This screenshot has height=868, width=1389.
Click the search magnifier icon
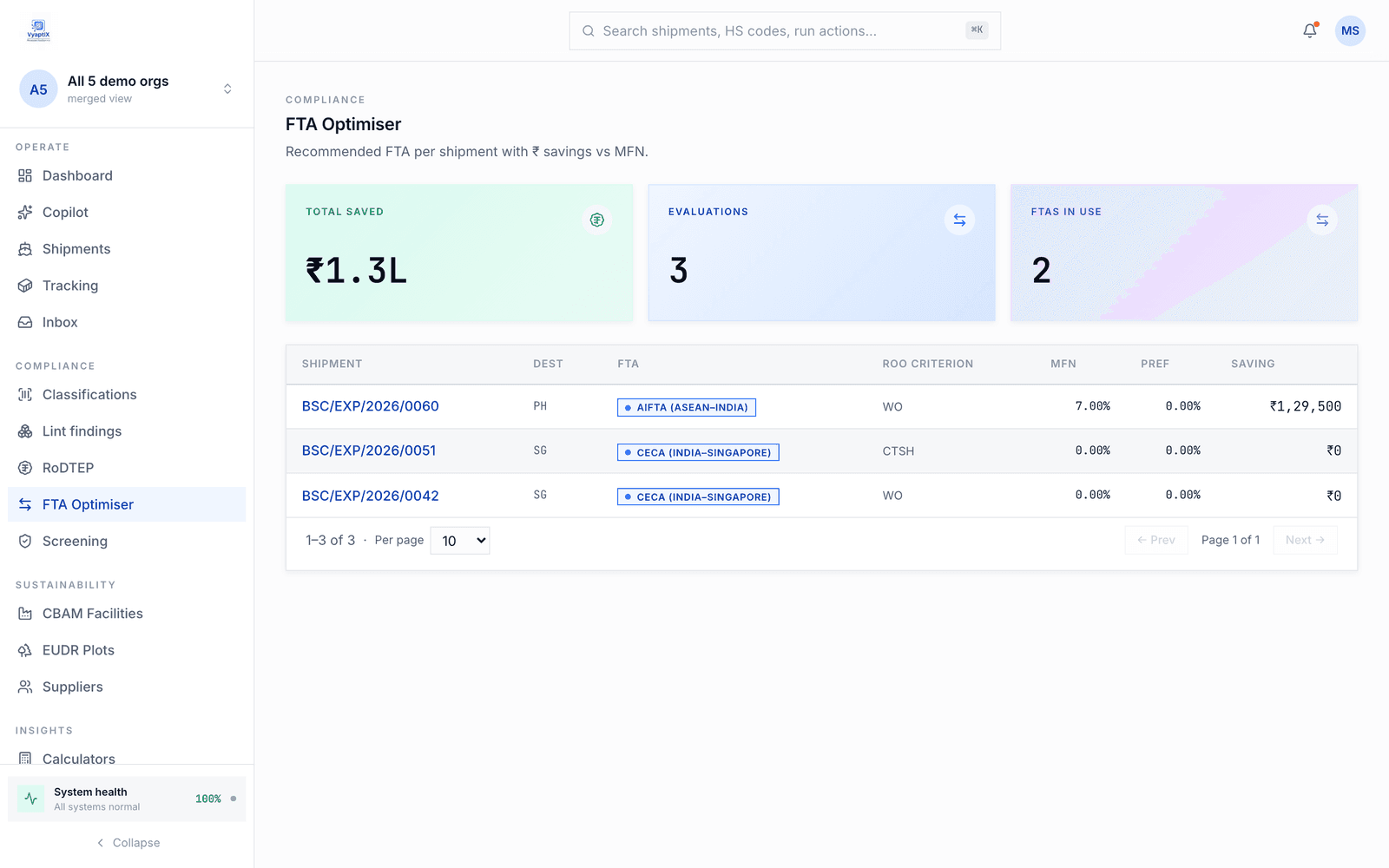click(x=589, y=31)
